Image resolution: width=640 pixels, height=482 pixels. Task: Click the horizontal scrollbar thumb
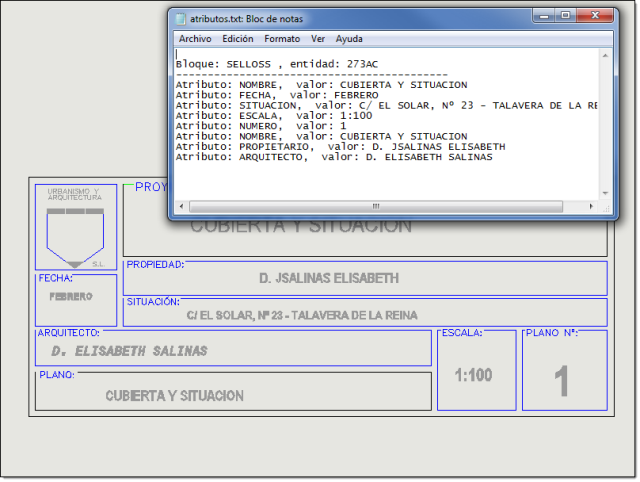[x=376, y=207]
